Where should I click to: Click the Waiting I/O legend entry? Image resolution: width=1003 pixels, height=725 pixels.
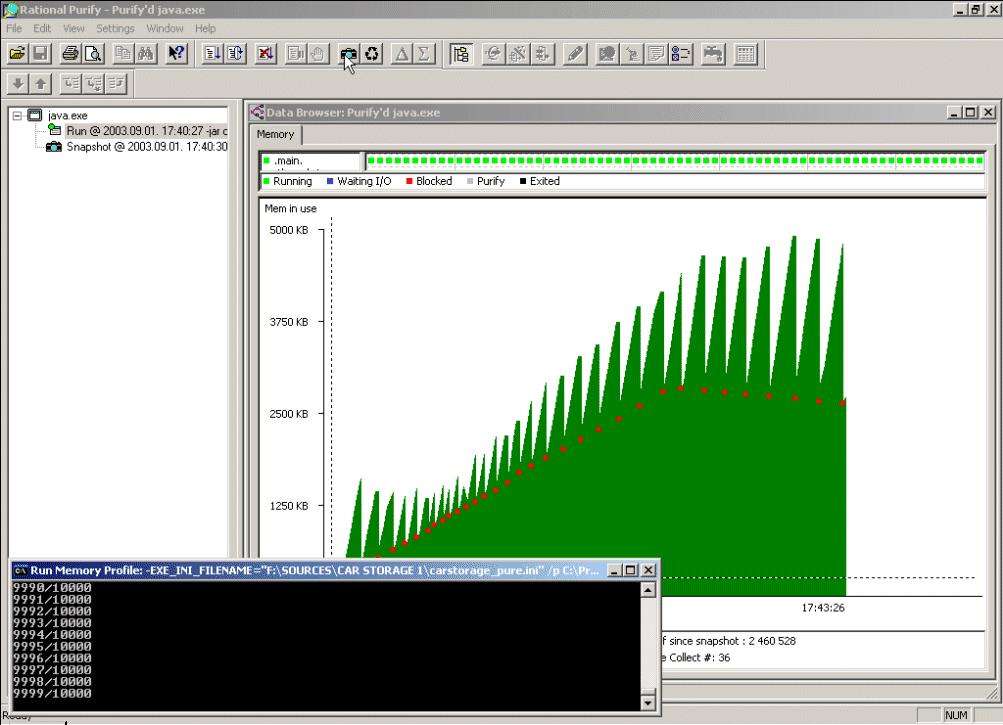tap(359, 181)
